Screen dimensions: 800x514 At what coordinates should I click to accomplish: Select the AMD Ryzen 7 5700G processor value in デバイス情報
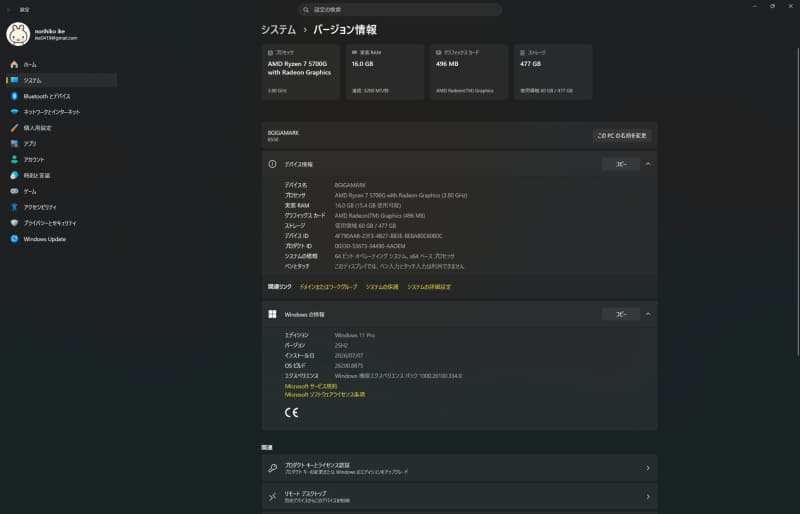click(x=401, y=195)
